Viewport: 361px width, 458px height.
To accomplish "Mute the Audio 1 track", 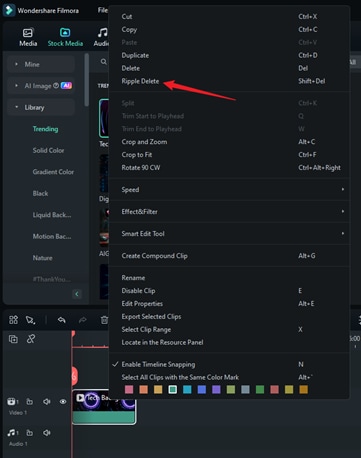I will (47, 433).
